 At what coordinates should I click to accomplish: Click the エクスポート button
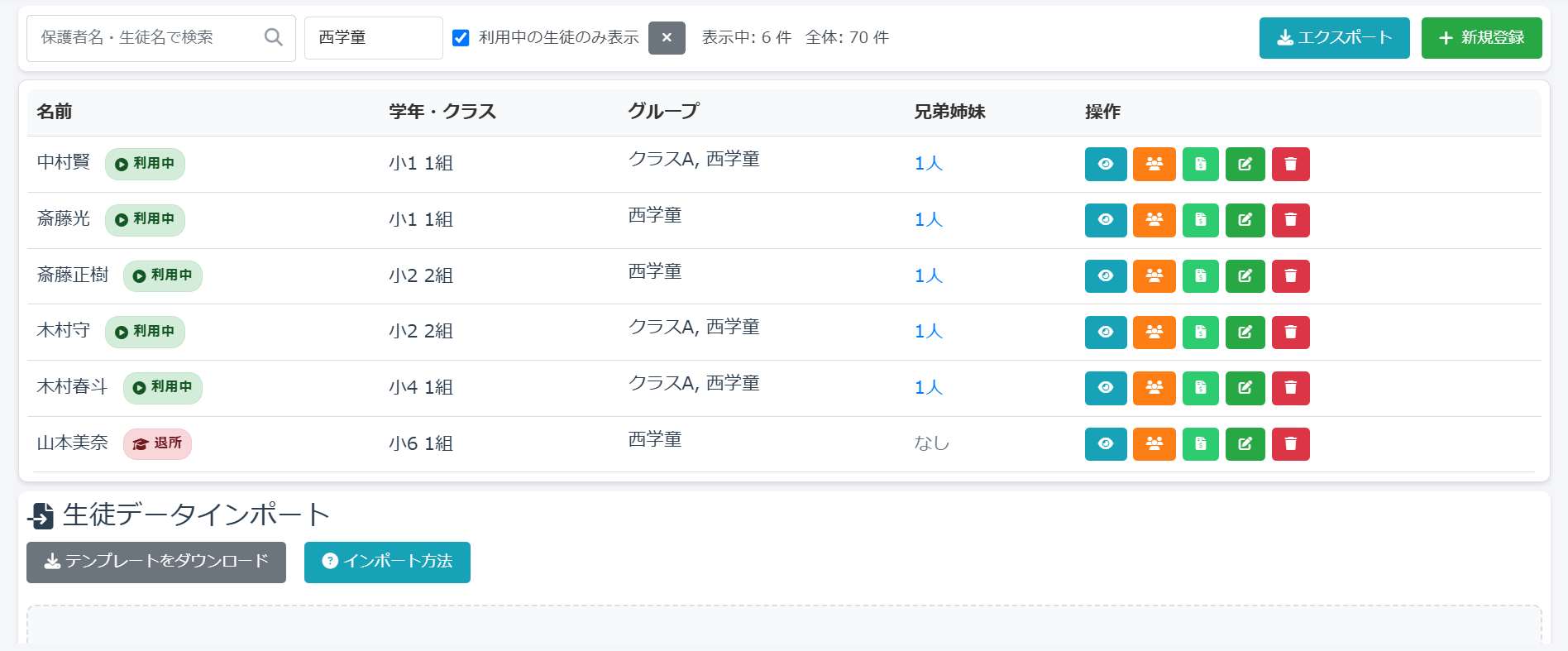(1335, 38)
